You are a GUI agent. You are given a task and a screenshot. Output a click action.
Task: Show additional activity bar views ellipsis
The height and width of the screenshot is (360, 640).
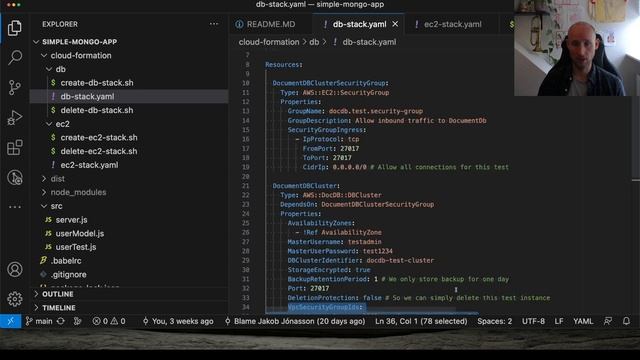[x=15, y=207]
